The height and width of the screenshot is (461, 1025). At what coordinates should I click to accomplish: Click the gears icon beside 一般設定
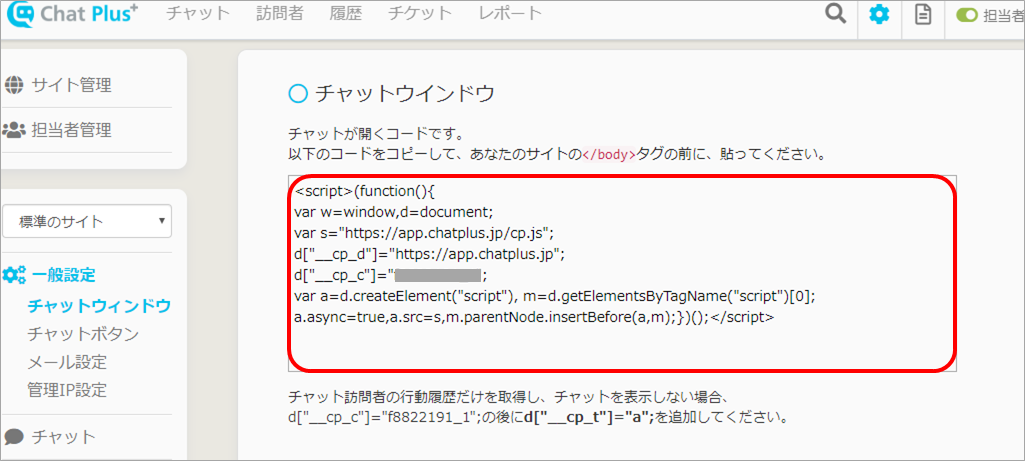pos(14,275)
